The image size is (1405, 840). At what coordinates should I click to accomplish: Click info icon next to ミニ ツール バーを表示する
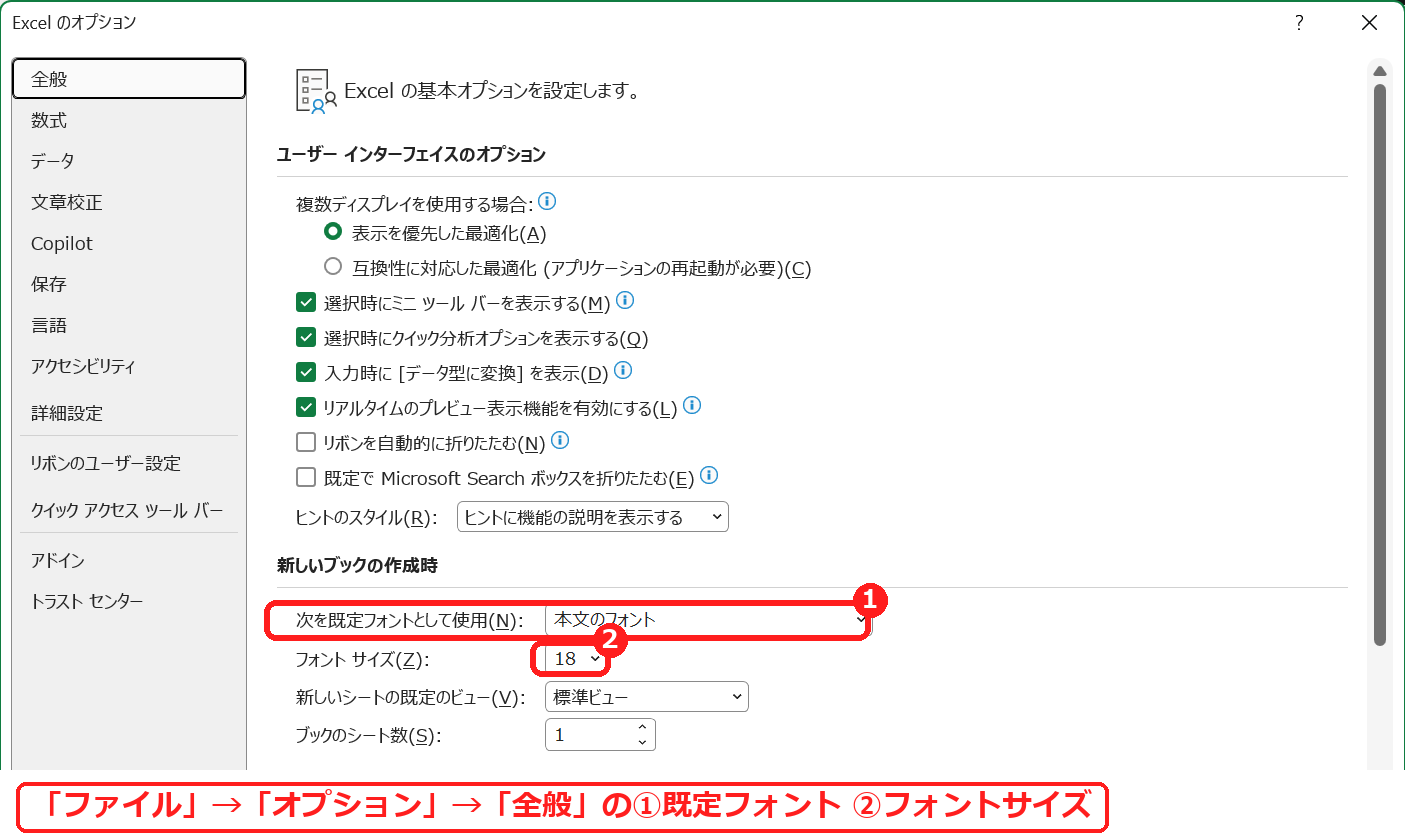[625, 300]
